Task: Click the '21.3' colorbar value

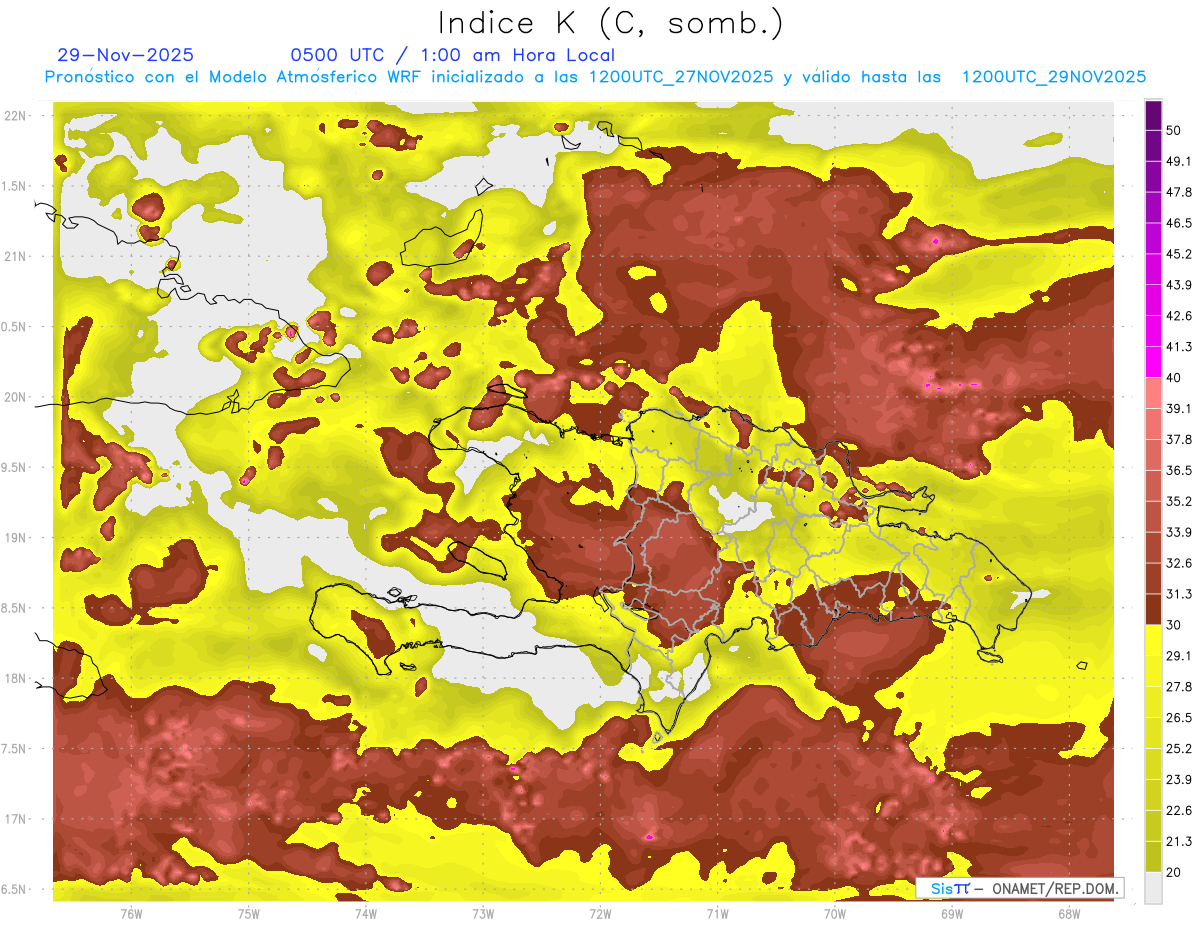Action: [1179, 841]
